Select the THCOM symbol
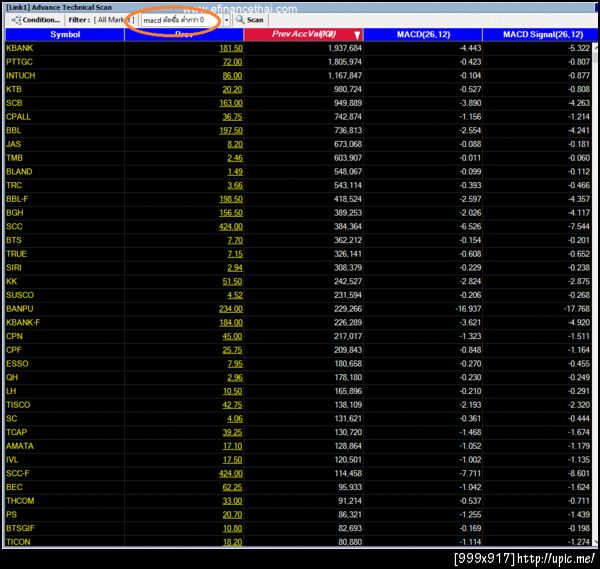Viewport: 600px width, 569px height. [20, 501]
